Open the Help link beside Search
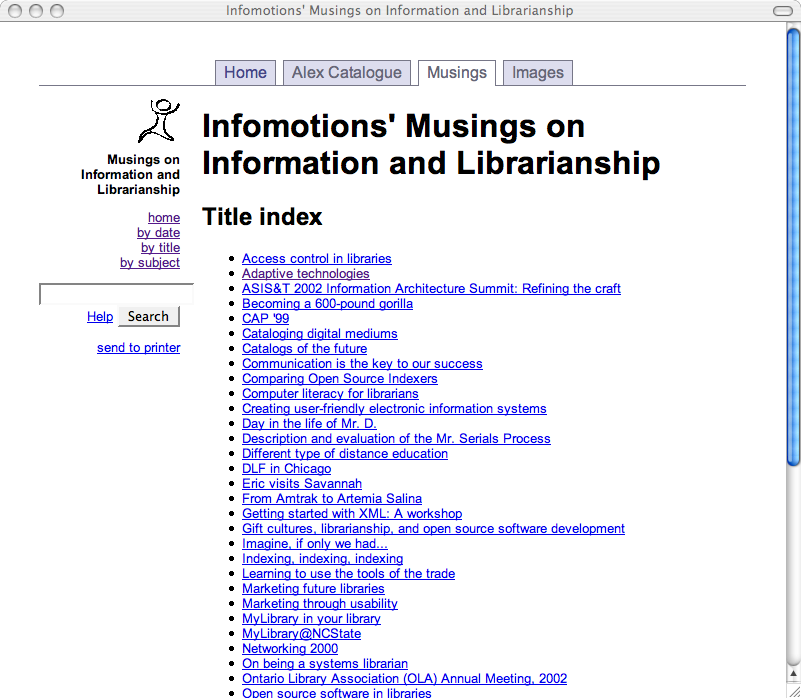This screenshot has height=698, width=801. 100,317
